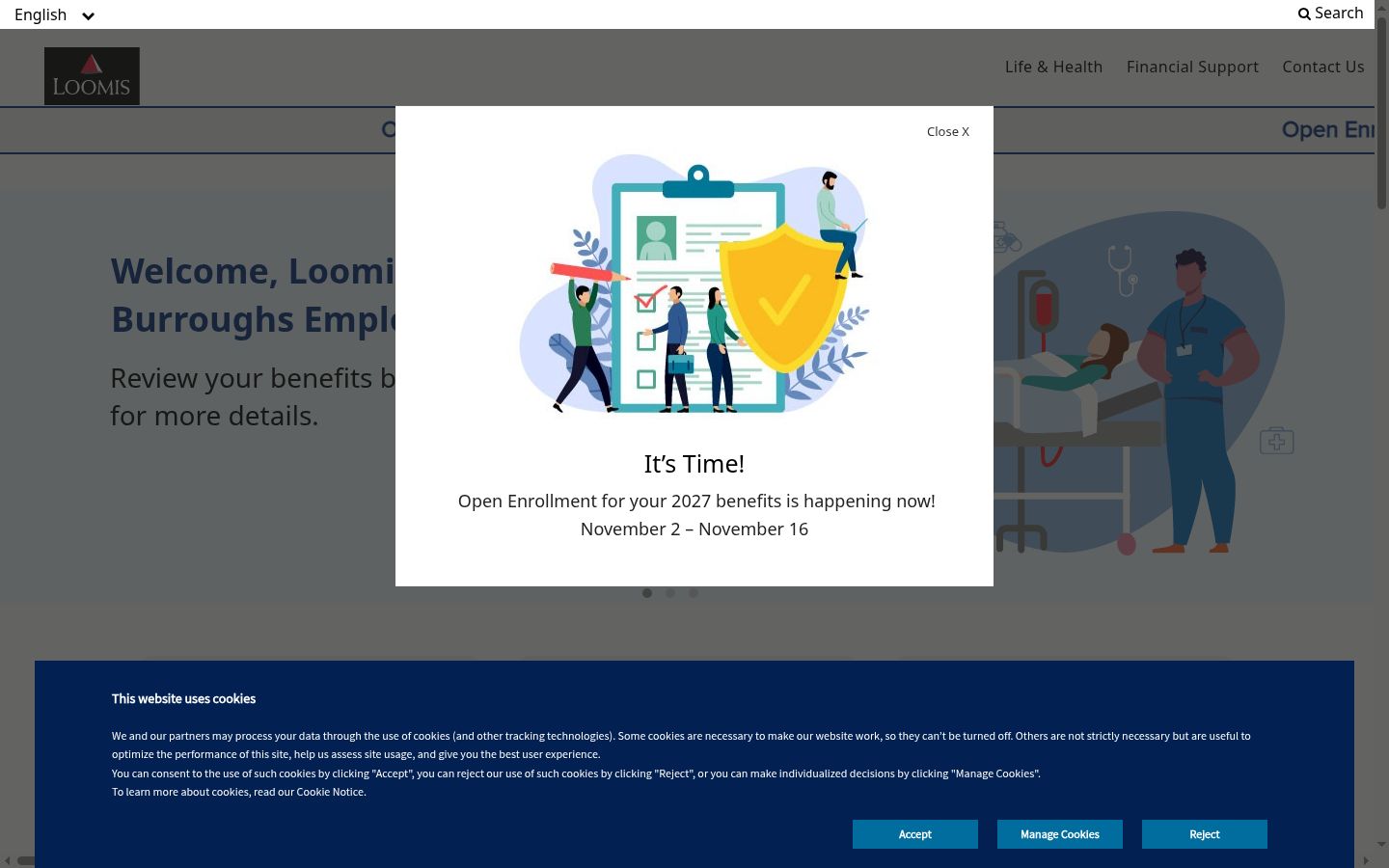Screen dimensions: 1389x868
Task: Open the Contact Us menu item
Action: pyautogui.click(x=1322, y=67)
